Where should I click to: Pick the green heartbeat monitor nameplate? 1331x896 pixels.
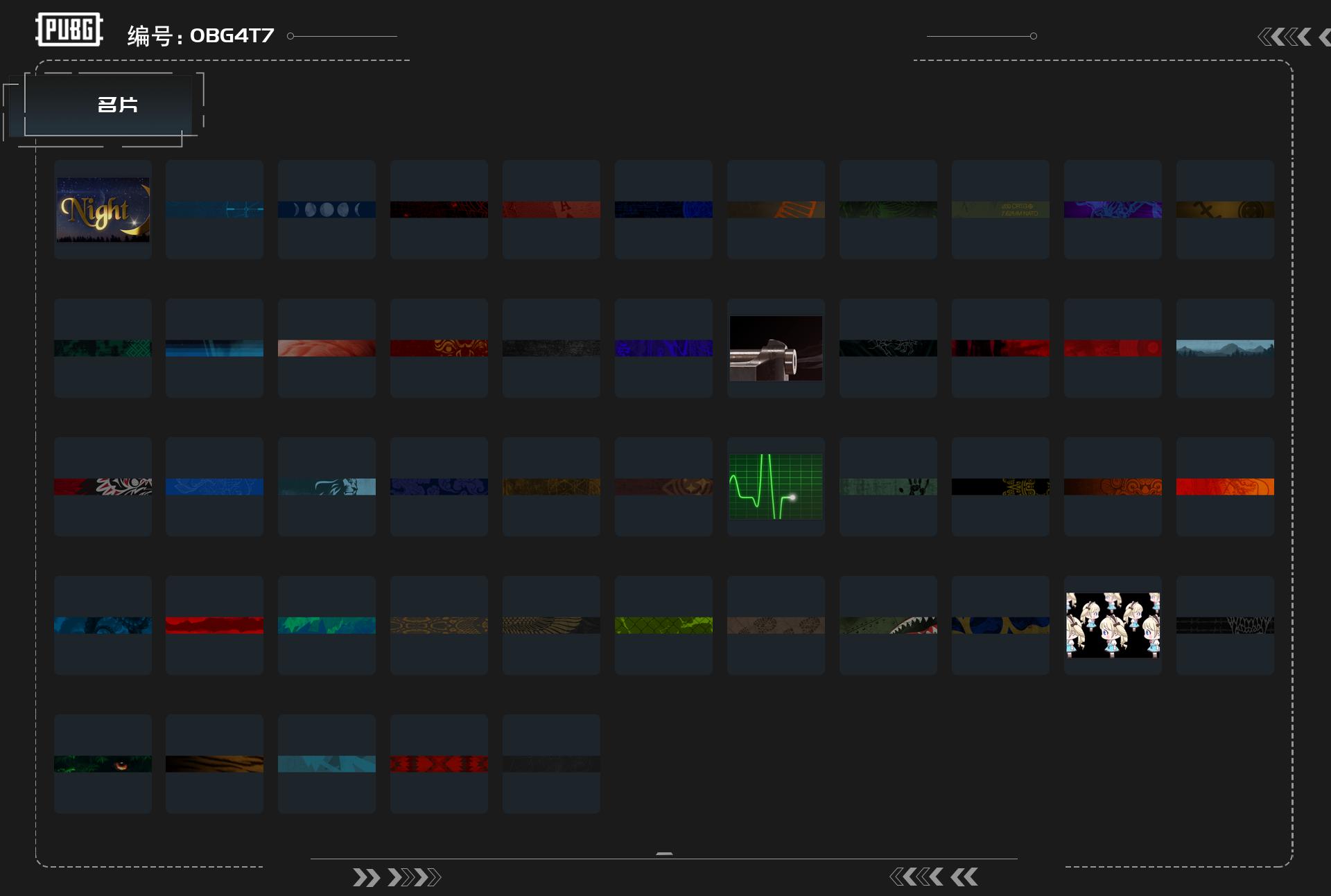(776, 486)
